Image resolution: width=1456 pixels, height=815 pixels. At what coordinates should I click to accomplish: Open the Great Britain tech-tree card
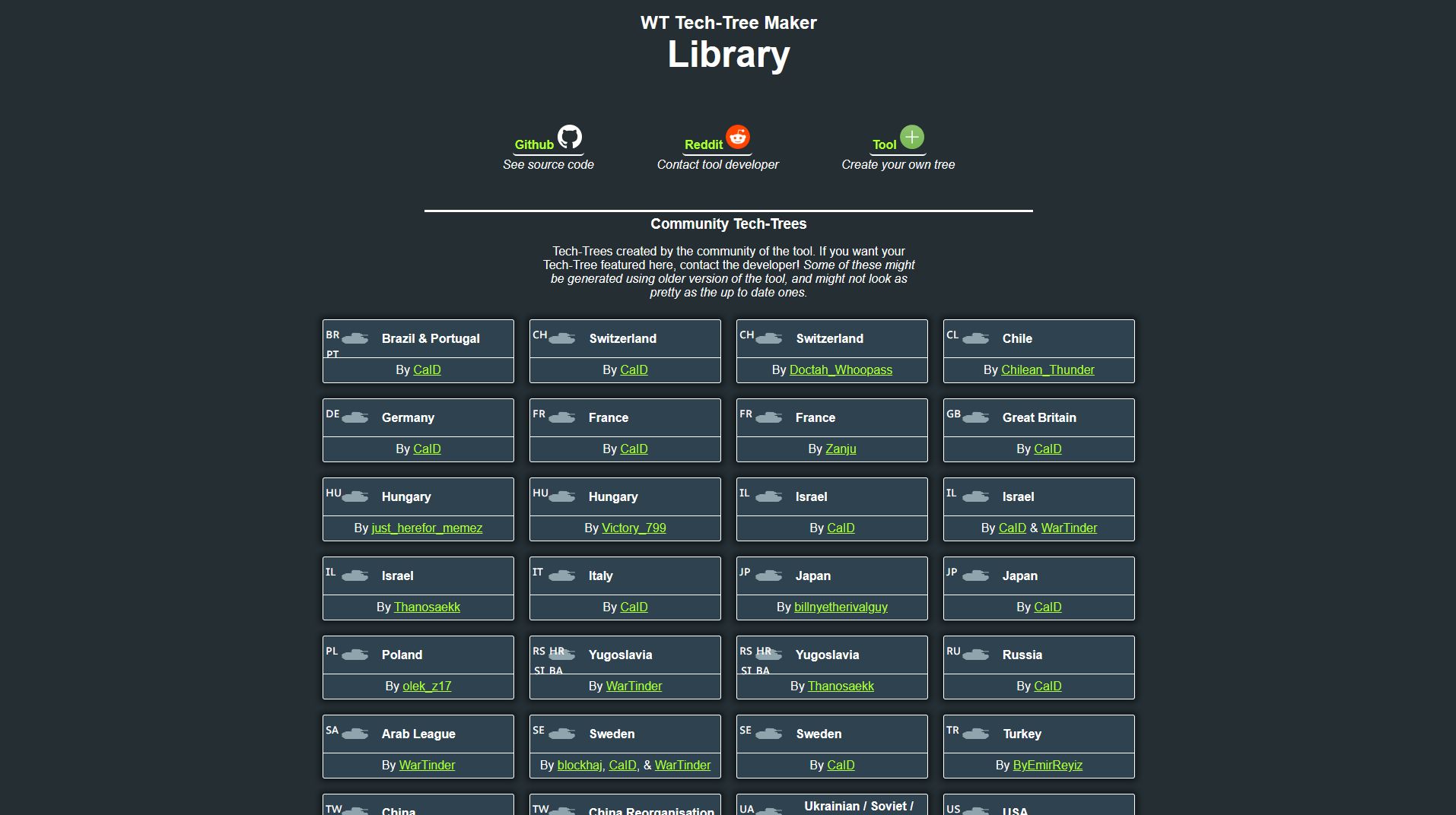click(1039, 418)
